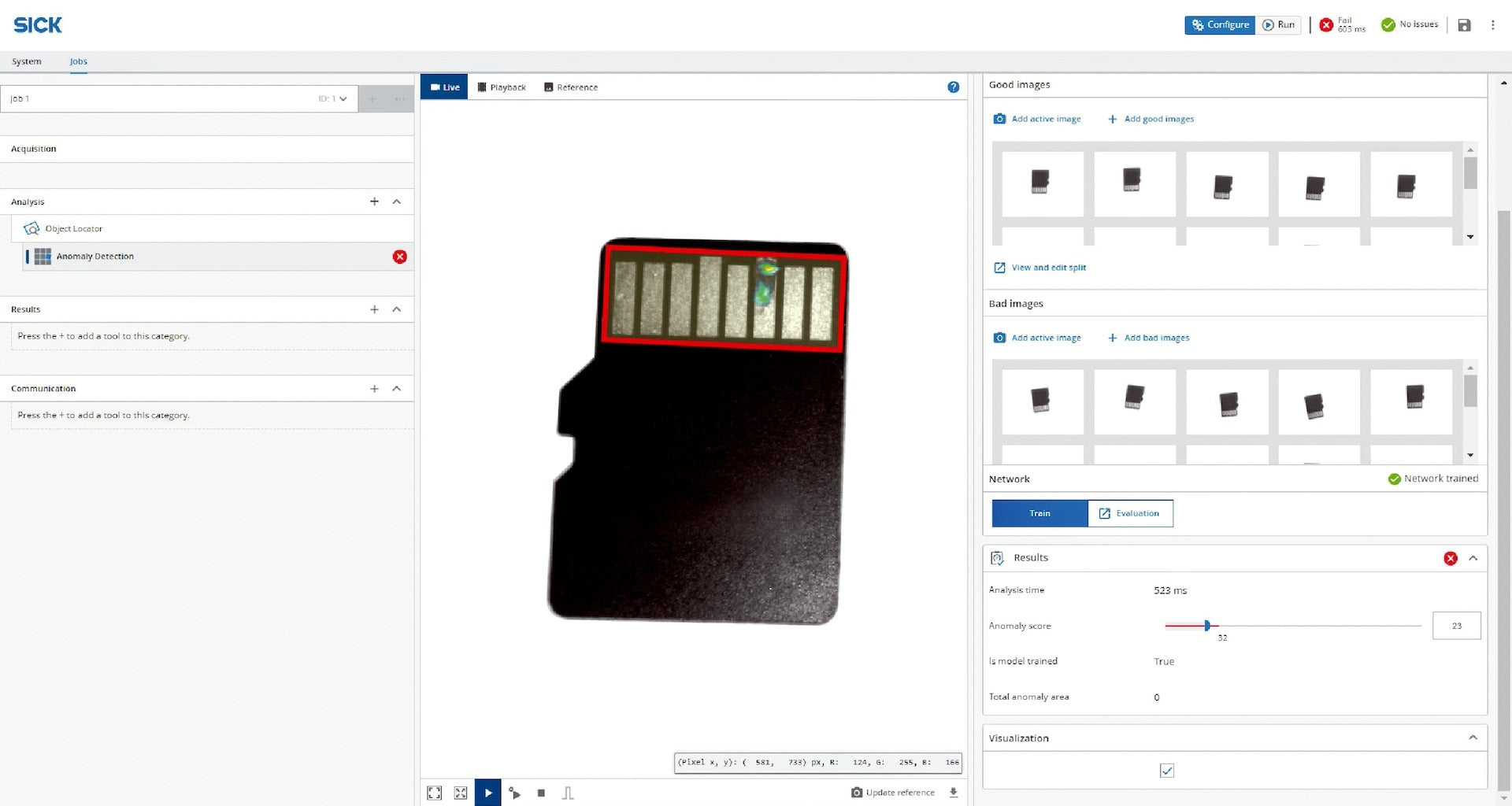Switch to Configure mode
Screen dimensions: 1512x806
(1219, 25)
